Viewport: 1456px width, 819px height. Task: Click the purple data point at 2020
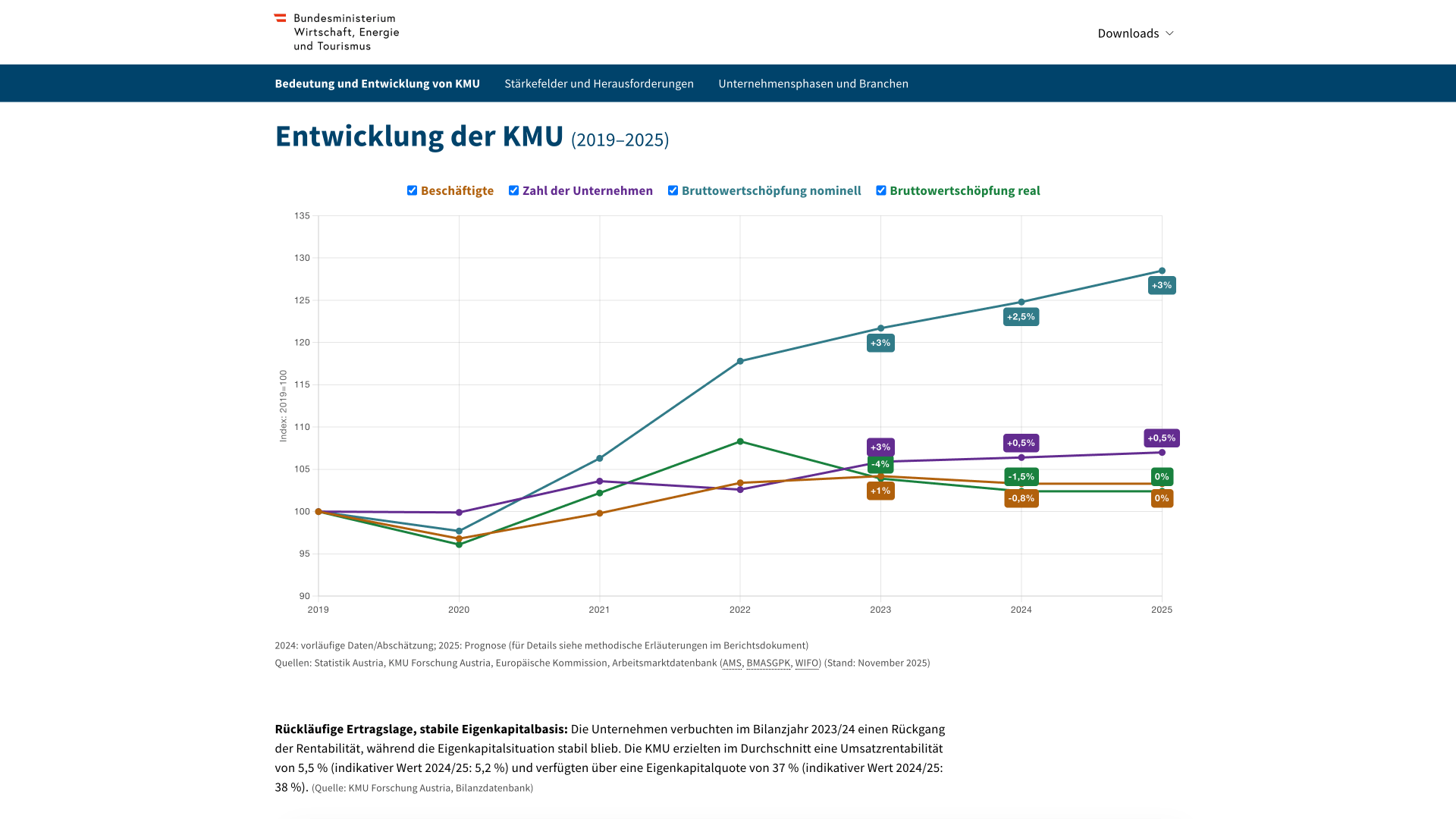(459, 513)
